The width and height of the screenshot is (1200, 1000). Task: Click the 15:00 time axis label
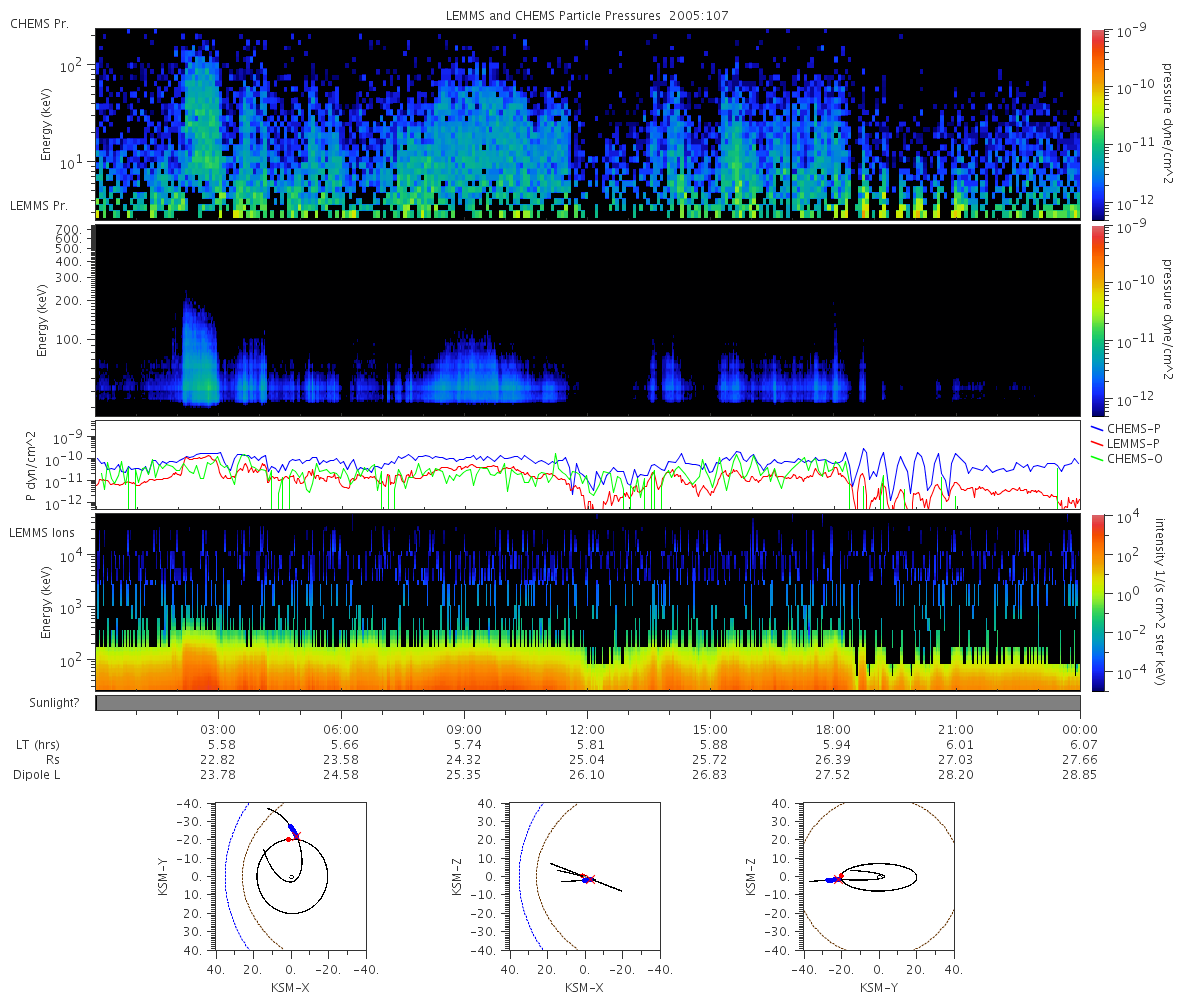click(x=710, y=729)
